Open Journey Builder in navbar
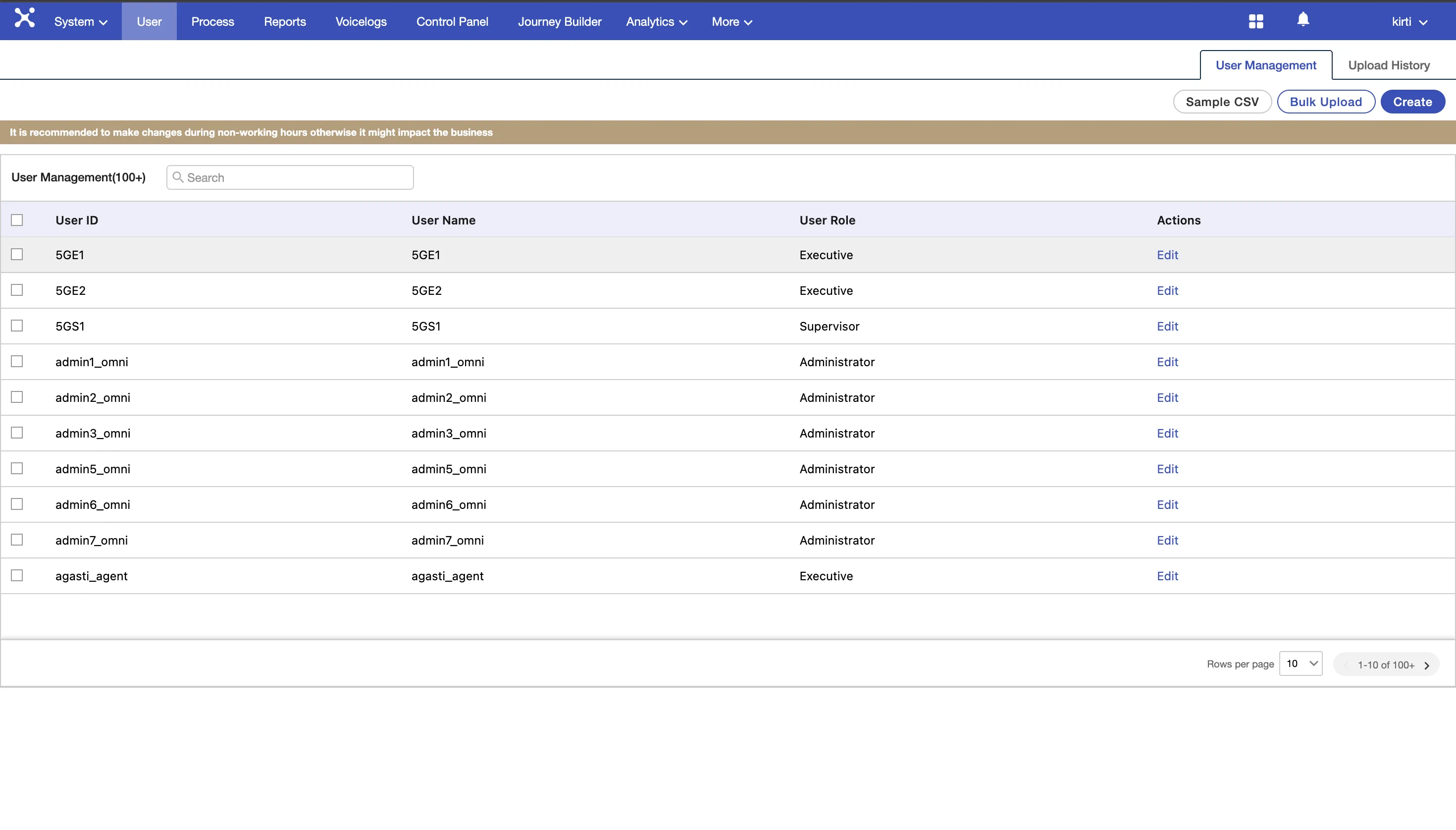Image resolution: width=1456 pixels, height=830 pixels. (560, 22)
